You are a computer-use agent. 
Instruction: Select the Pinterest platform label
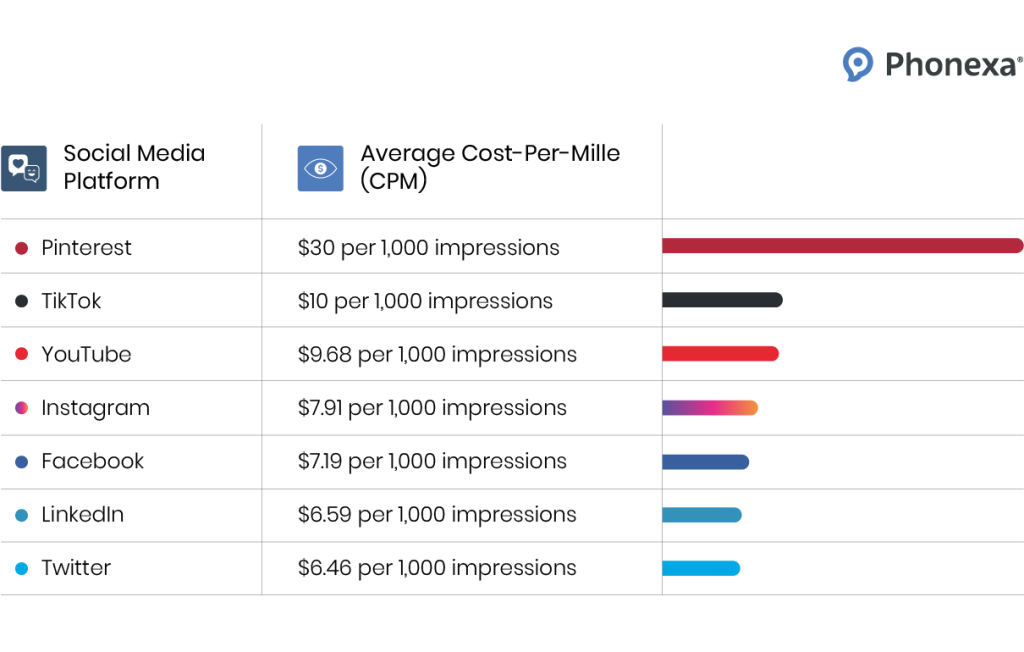86,248
